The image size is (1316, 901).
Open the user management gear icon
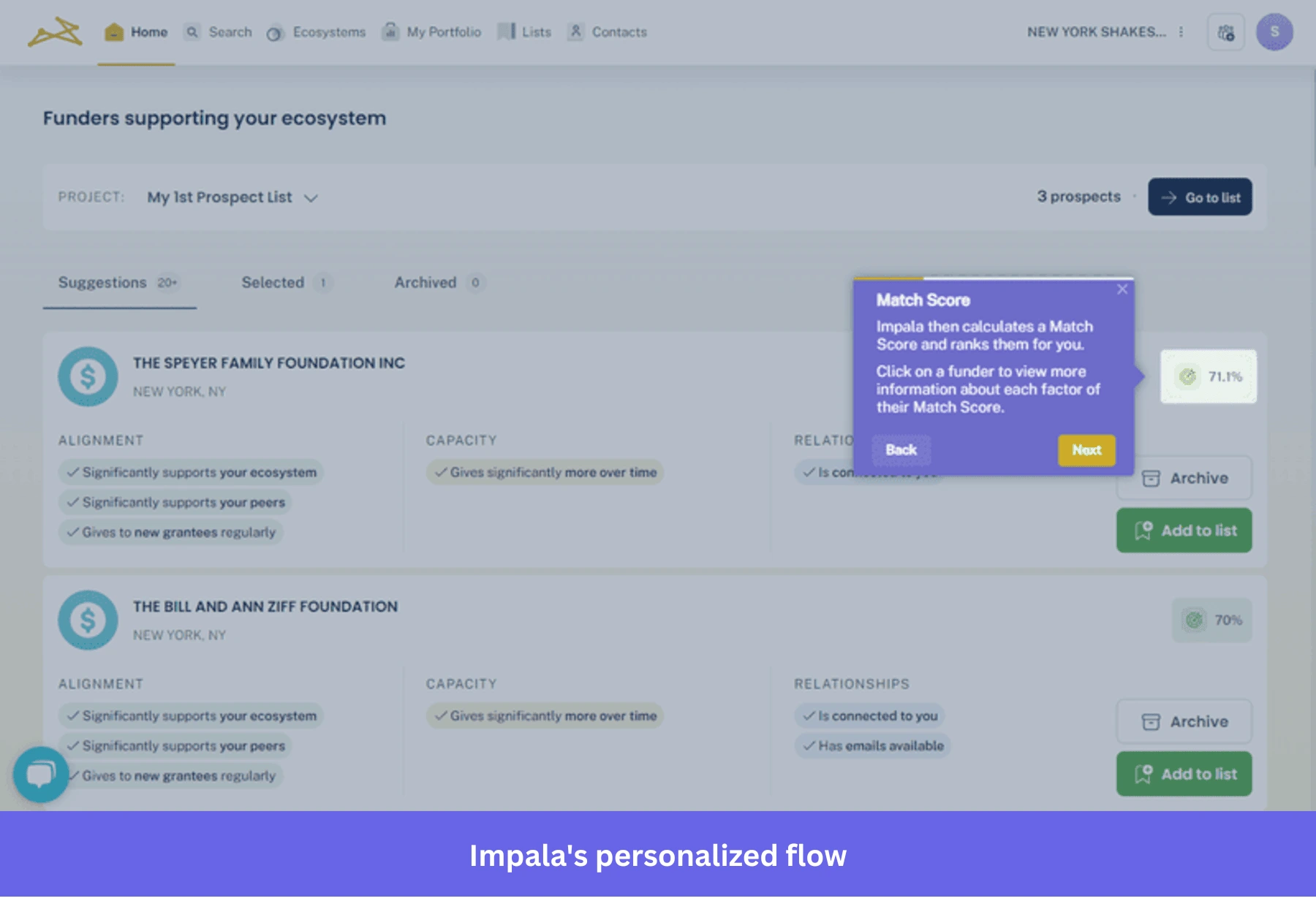pos(1226,31)
